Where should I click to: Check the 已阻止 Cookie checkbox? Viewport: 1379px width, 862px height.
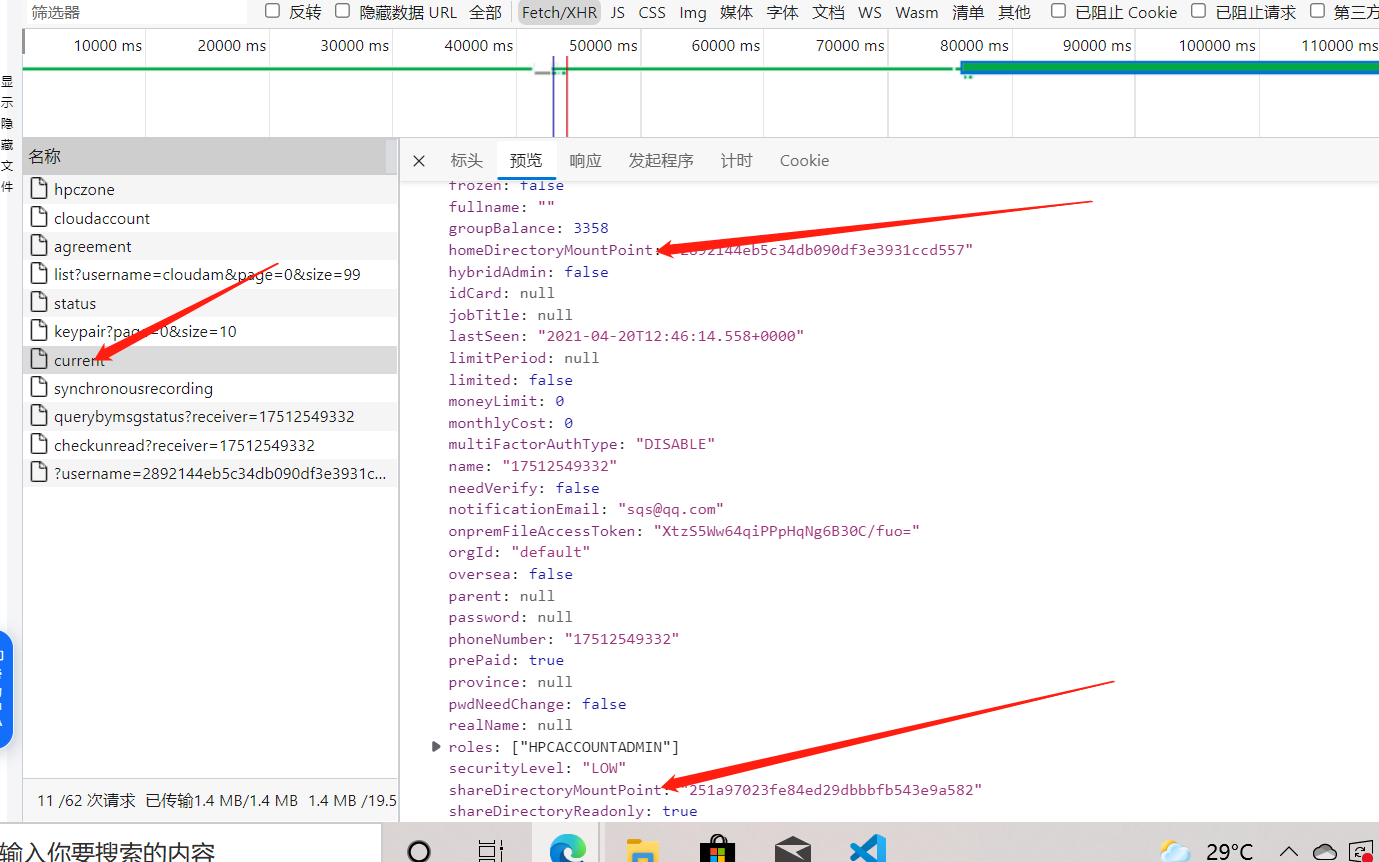[1058, 11]
